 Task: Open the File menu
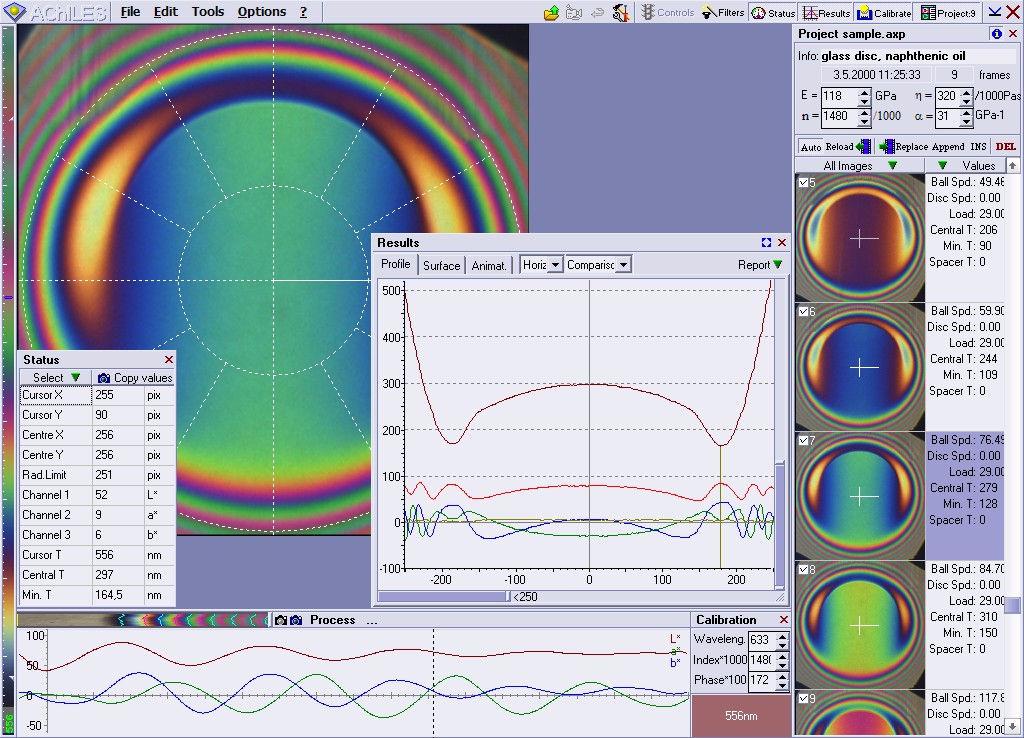[x=130, y=12]
